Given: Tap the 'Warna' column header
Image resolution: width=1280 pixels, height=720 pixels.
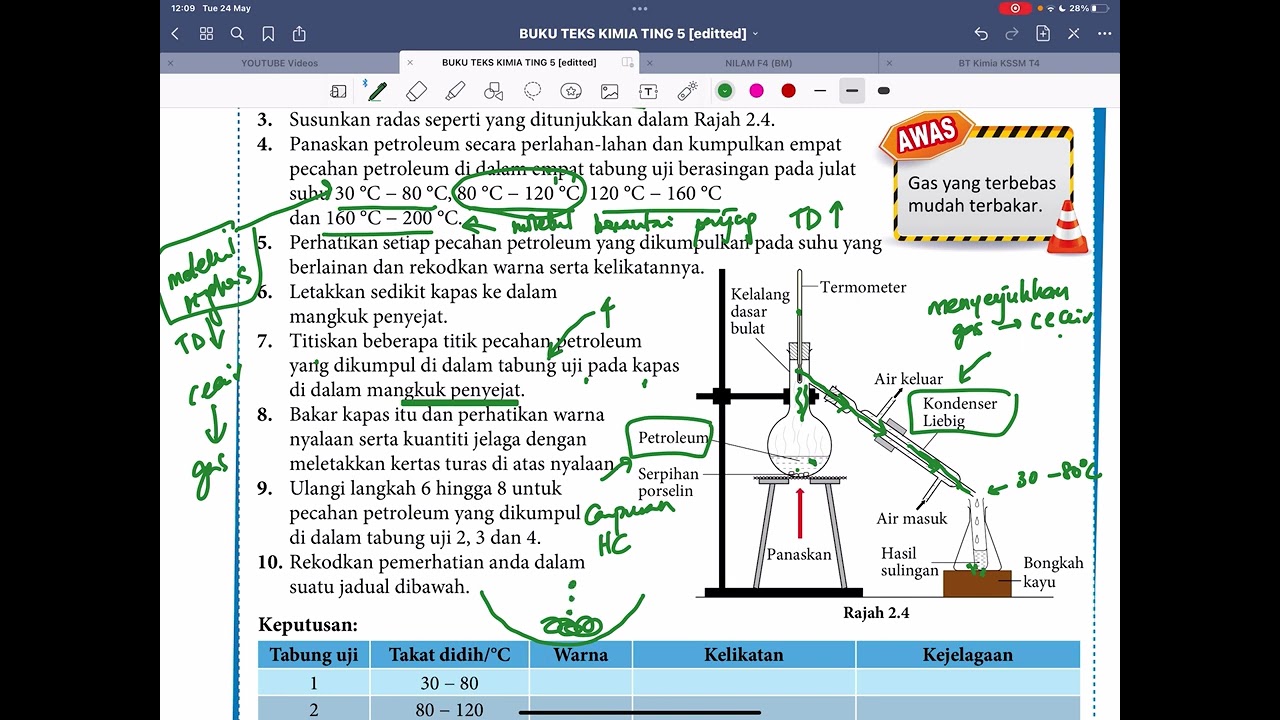Looking at the screenshot, I should 580,655.
